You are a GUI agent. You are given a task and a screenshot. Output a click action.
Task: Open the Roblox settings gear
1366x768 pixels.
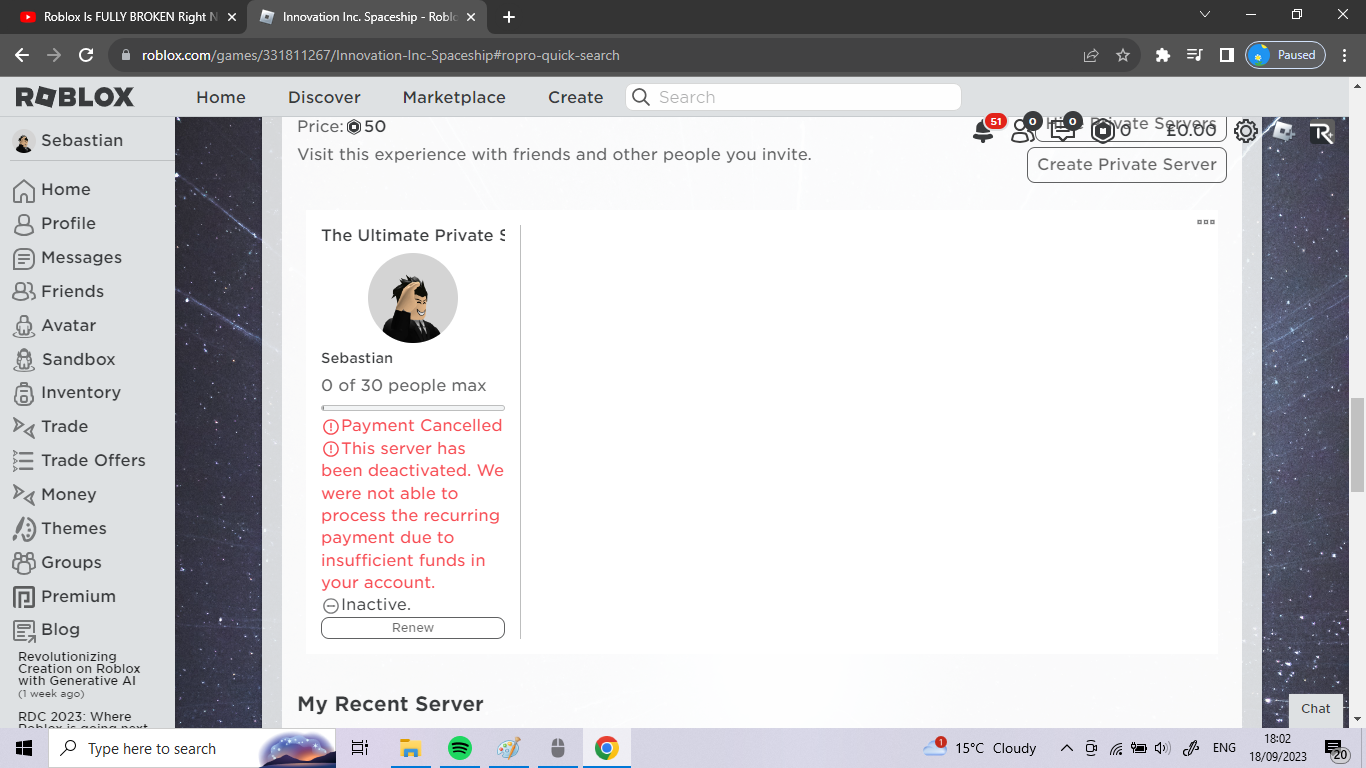(1245, 131)
